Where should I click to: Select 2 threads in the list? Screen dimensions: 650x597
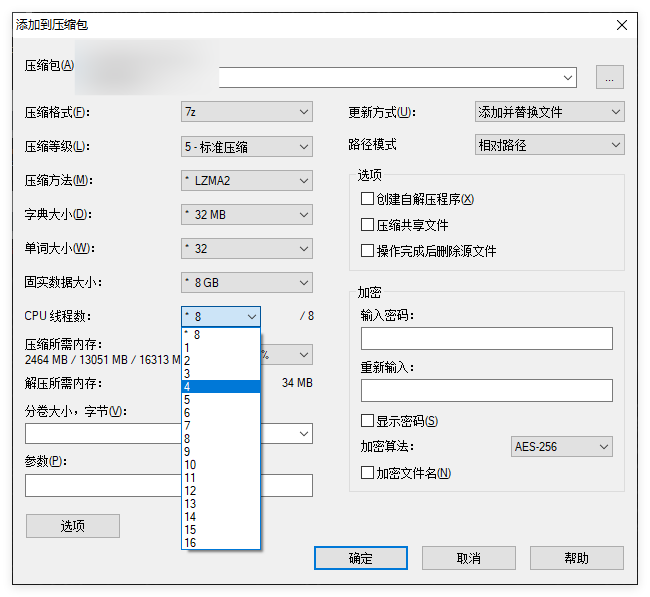tap(221, 361)
